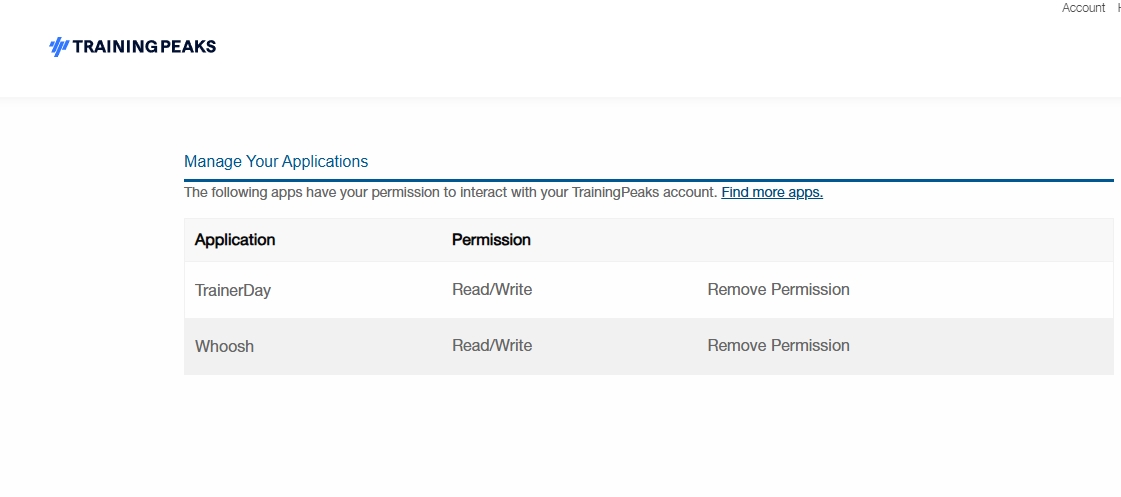Click the Permission column header

pos(491,240)
